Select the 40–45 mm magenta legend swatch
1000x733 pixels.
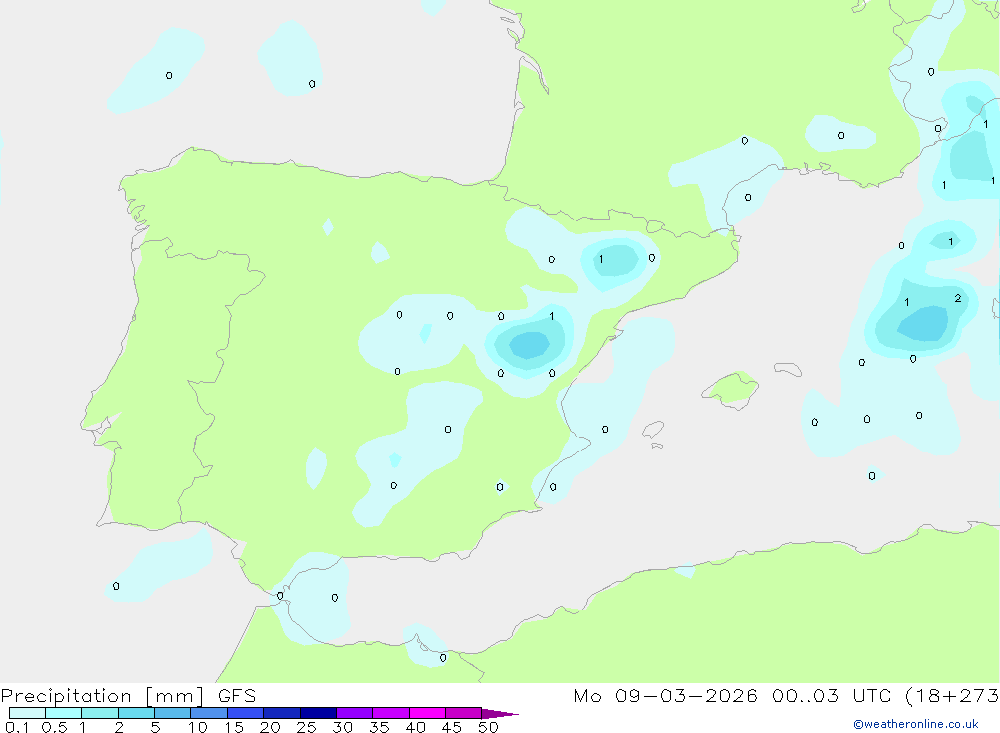[427, 713]
